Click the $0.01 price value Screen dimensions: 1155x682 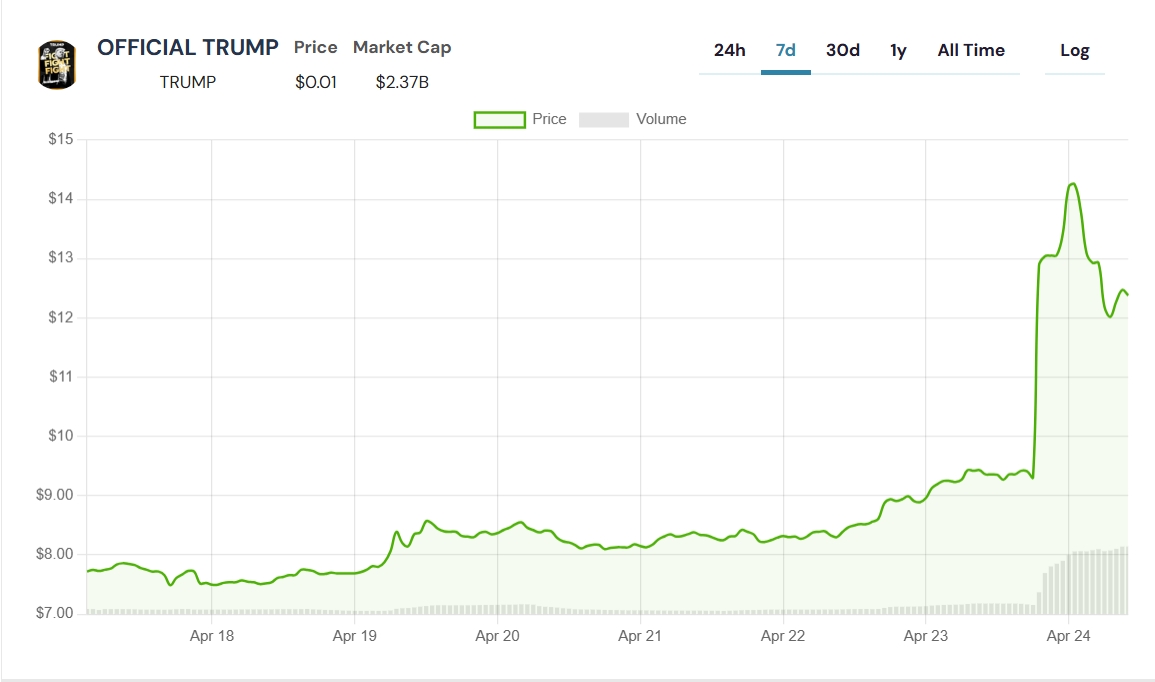tap(316, 82)
